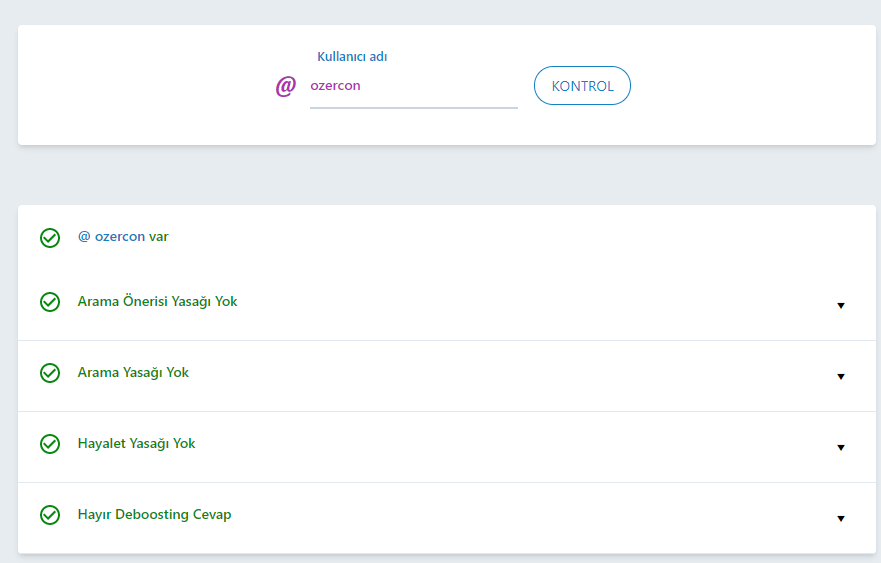
Task: Expand the Arama Önerisi Yasağı Yok arrow
Action: [841, 306]
